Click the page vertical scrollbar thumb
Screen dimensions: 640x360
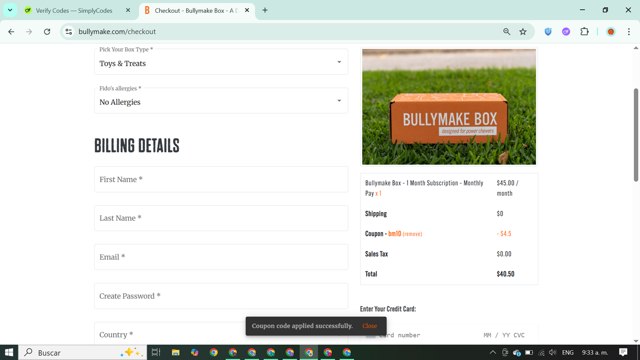coord(636,135)
